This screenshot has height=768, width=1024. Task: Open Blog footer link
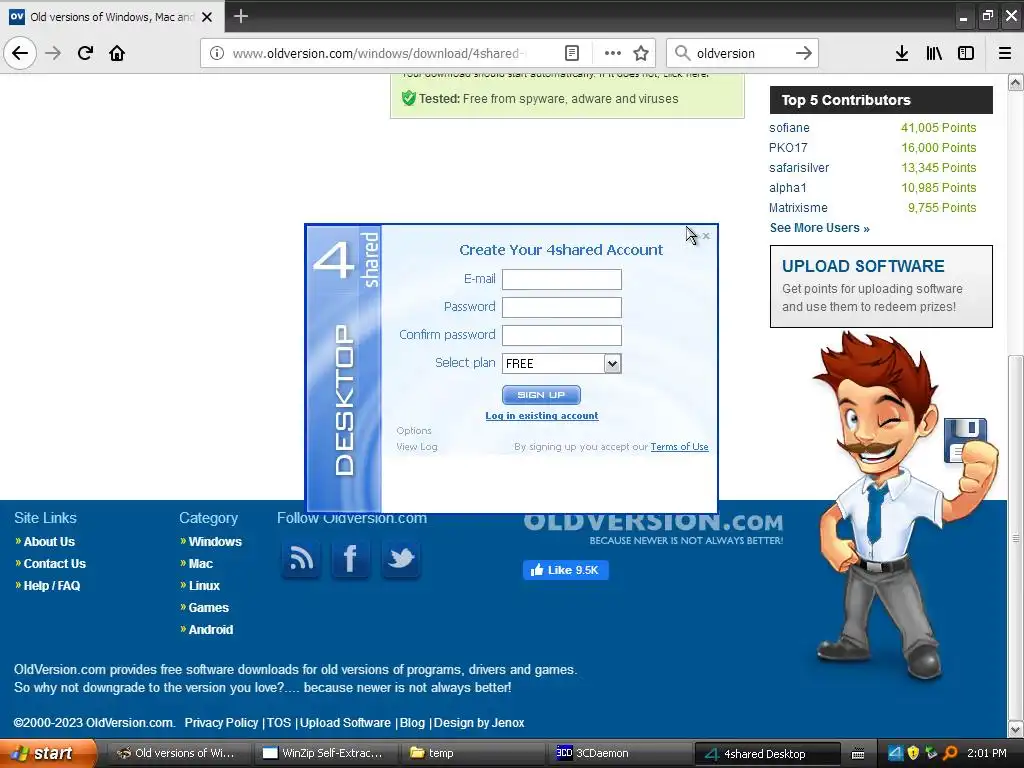[412, 723]
